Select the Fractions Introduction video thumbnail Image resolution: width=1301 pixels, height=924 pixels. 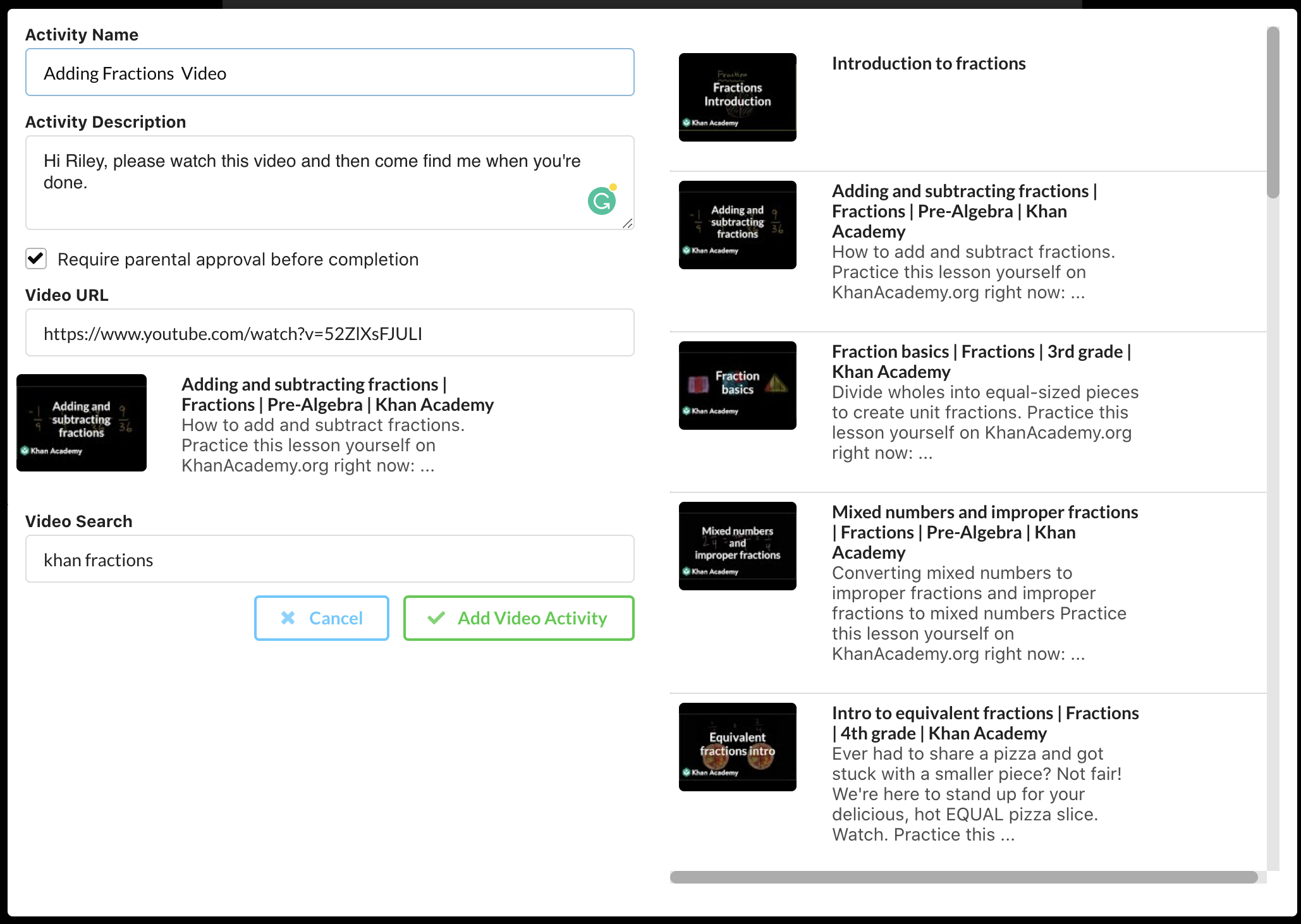tap(737, 97)
